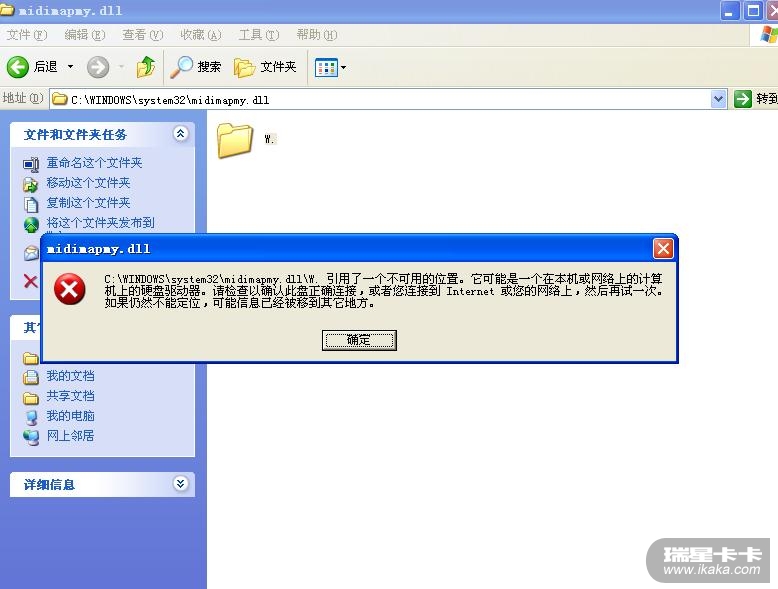Image resolution: width=778 pixels, height=589 pixels.
Task: Open the Views icon menu
Action: (326, 67)
